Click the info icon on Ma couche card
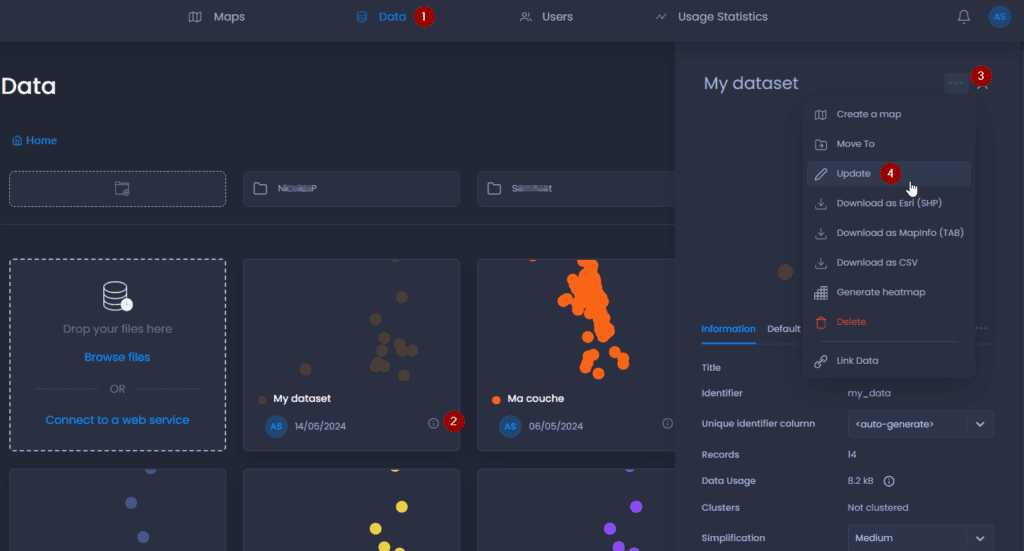This screenshot has width=1024, height=551. (x=667, y=424)
